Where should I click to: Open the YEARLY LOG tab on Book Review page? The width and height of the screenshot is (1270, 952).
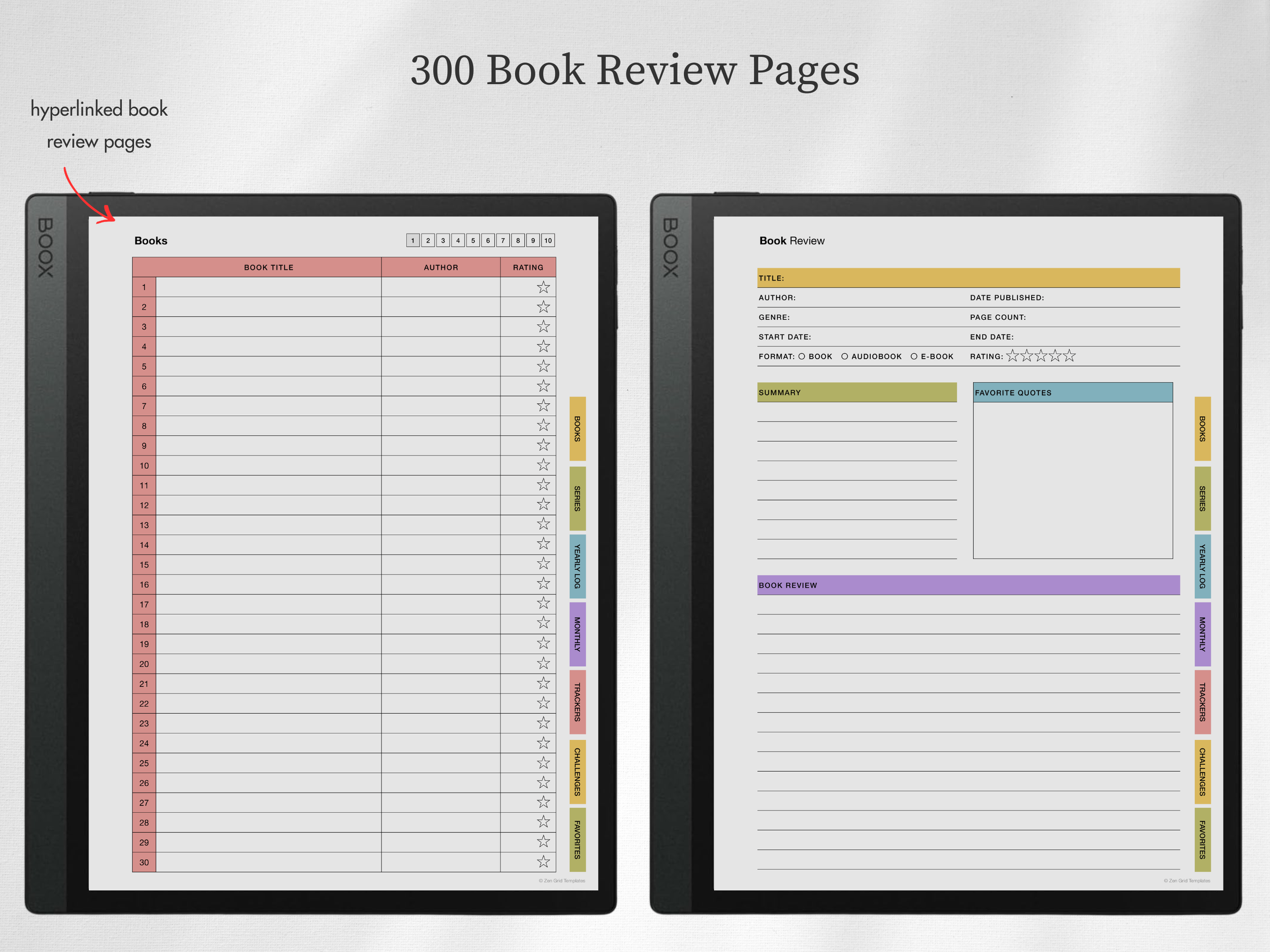pos(1203,567)
